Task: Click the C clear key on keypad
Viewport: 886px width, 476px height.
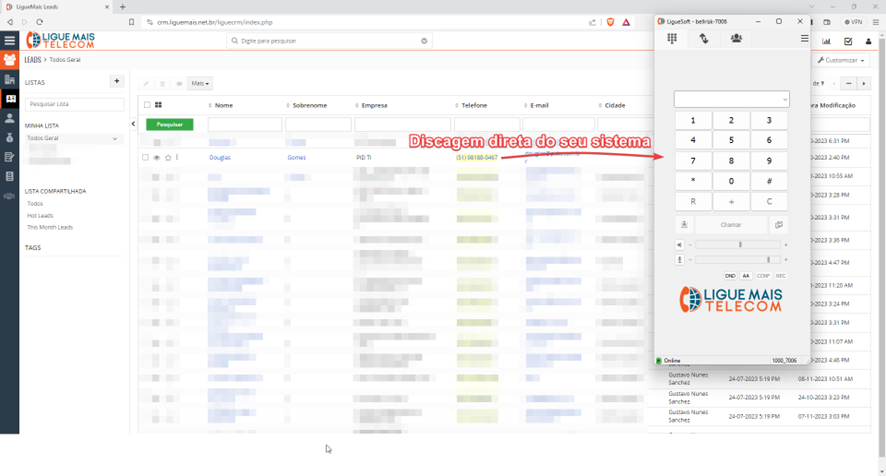Action: (769, 201)
